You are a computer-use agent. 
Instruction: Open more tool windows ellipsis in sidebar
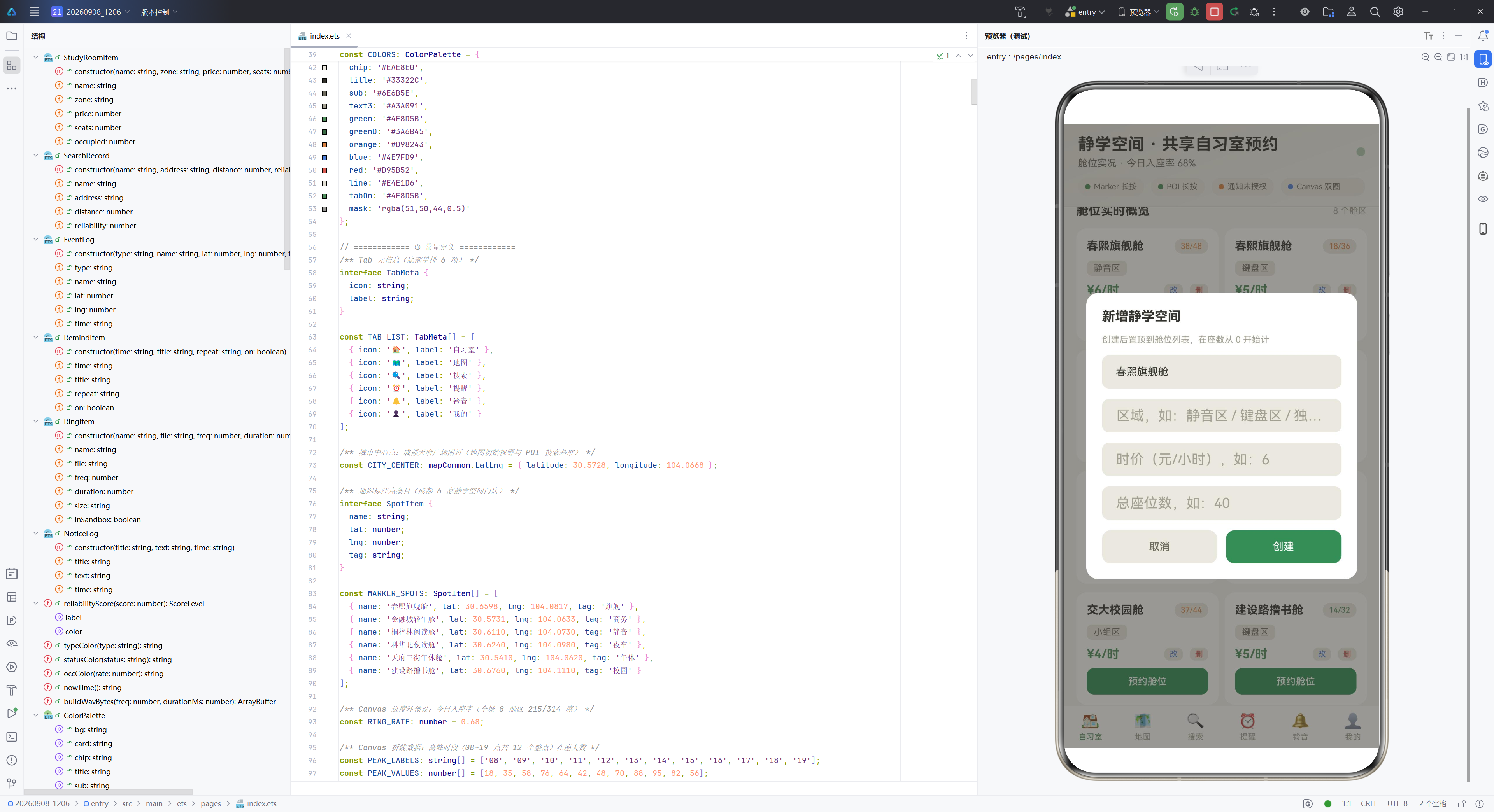pos(12,89)
